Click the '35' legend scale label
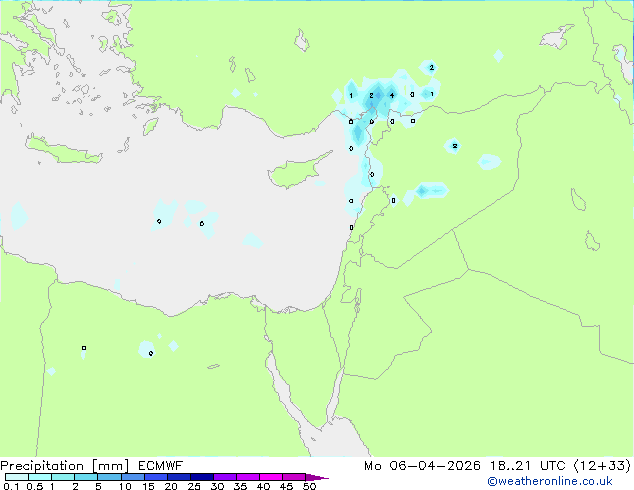This screenshot has height=490, width=634. (x=240, y=486)
